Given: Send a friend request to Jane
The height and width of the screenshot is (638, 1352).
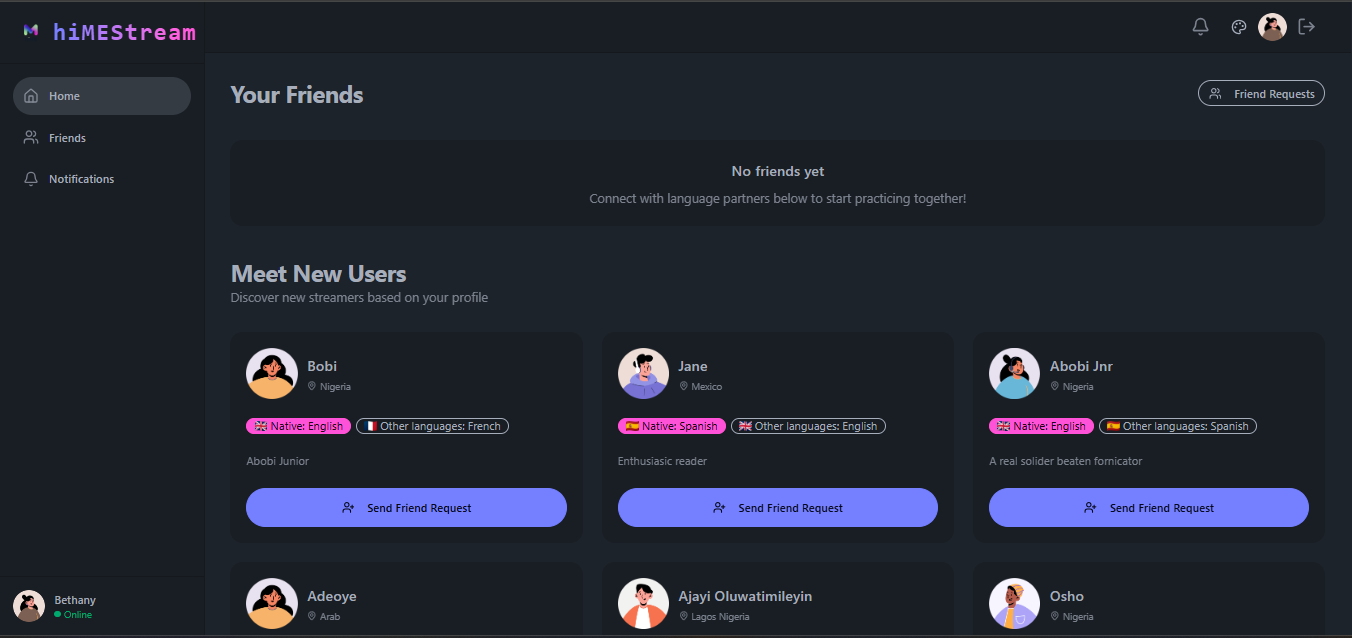Looking at the screenshot, I should point(777,507).
